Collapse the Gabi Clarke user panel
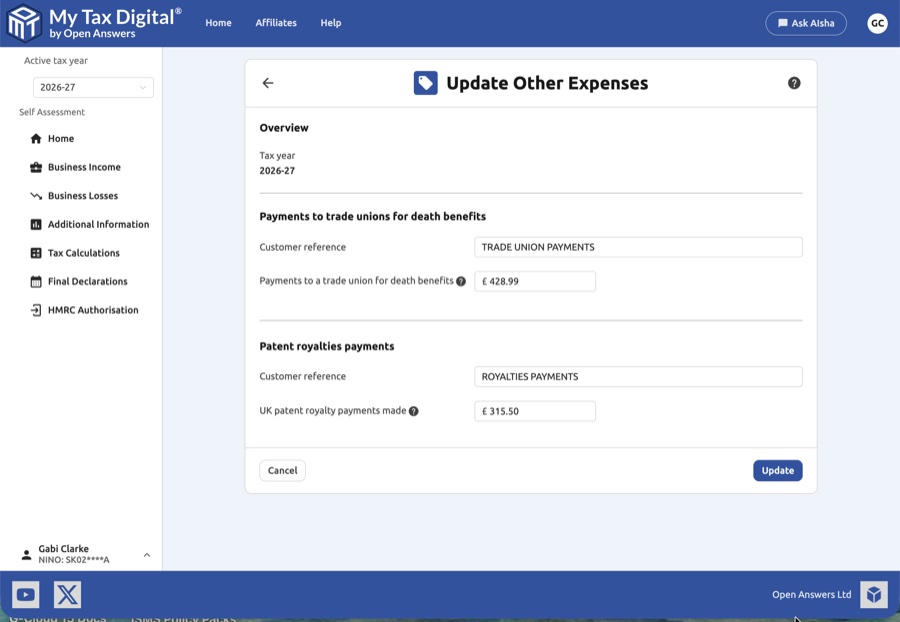The image size is (900, 622). [x=146, y=553]
